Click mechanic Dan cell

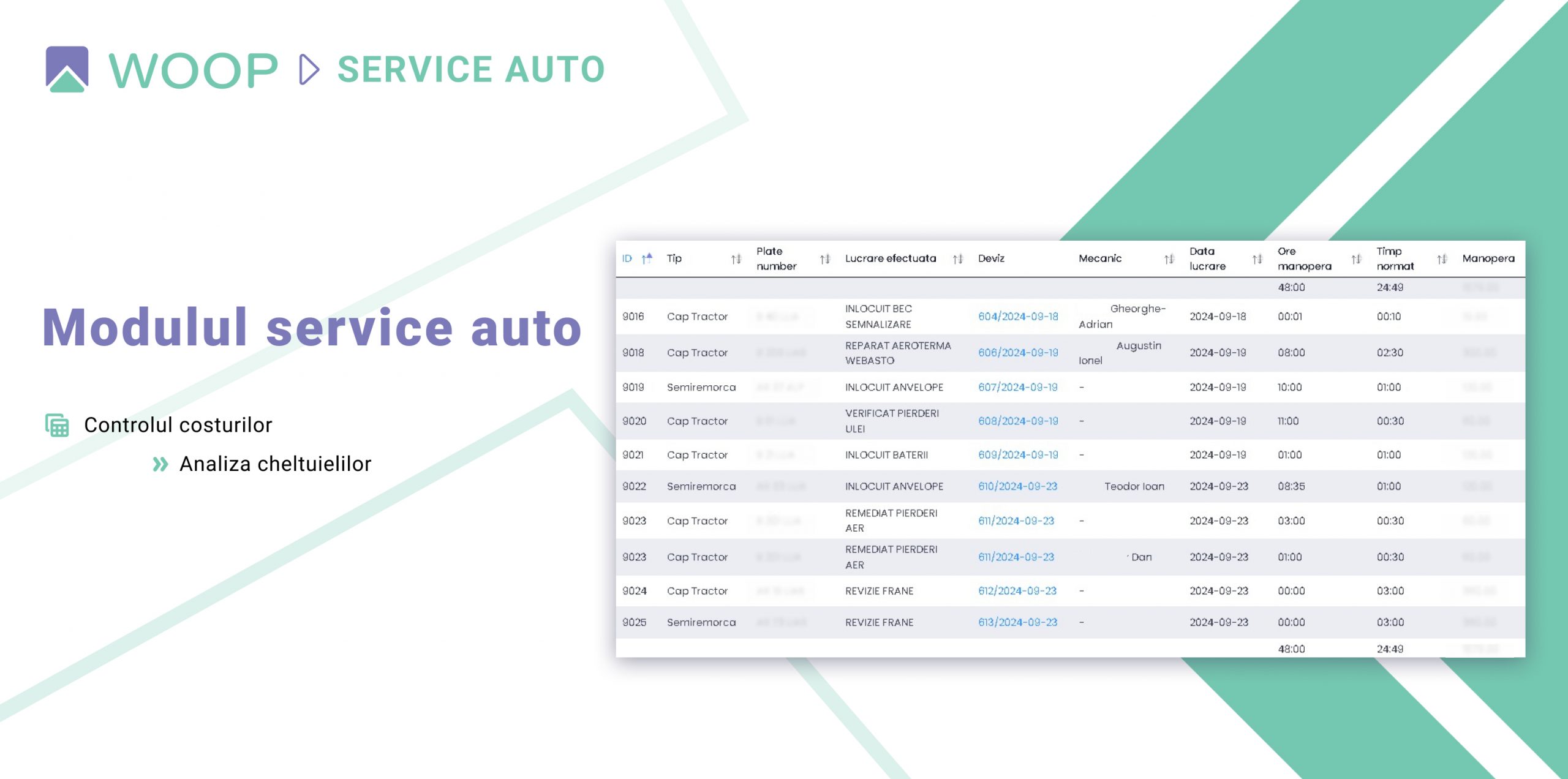pos(1141,557)
